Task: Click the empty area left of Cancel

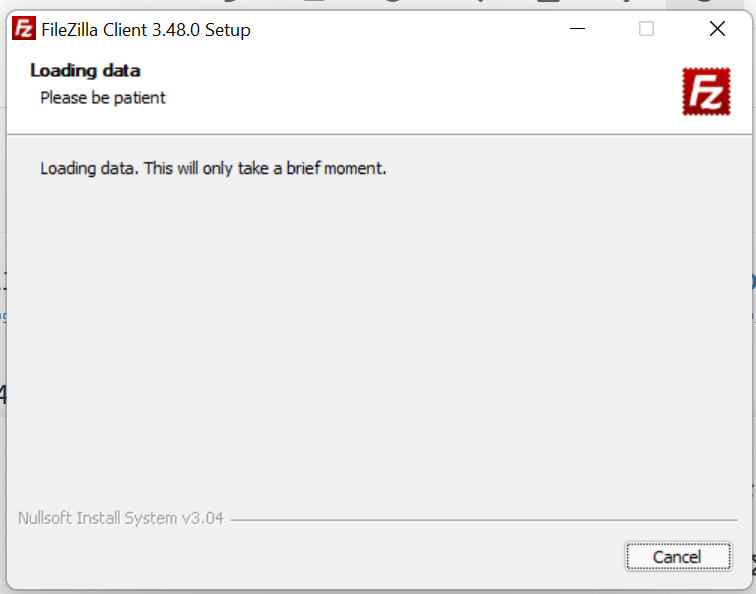Action: [x=300, y=557]
